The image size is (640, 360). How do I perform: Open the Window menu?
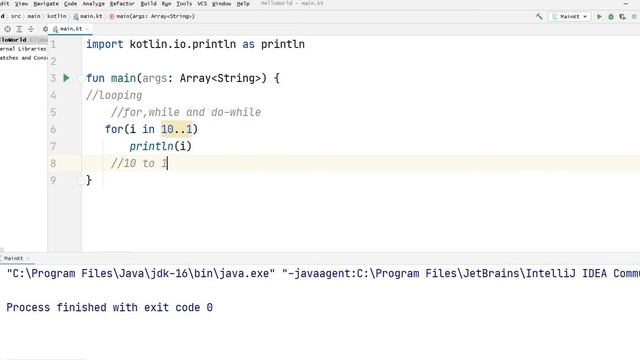point(222,4)
